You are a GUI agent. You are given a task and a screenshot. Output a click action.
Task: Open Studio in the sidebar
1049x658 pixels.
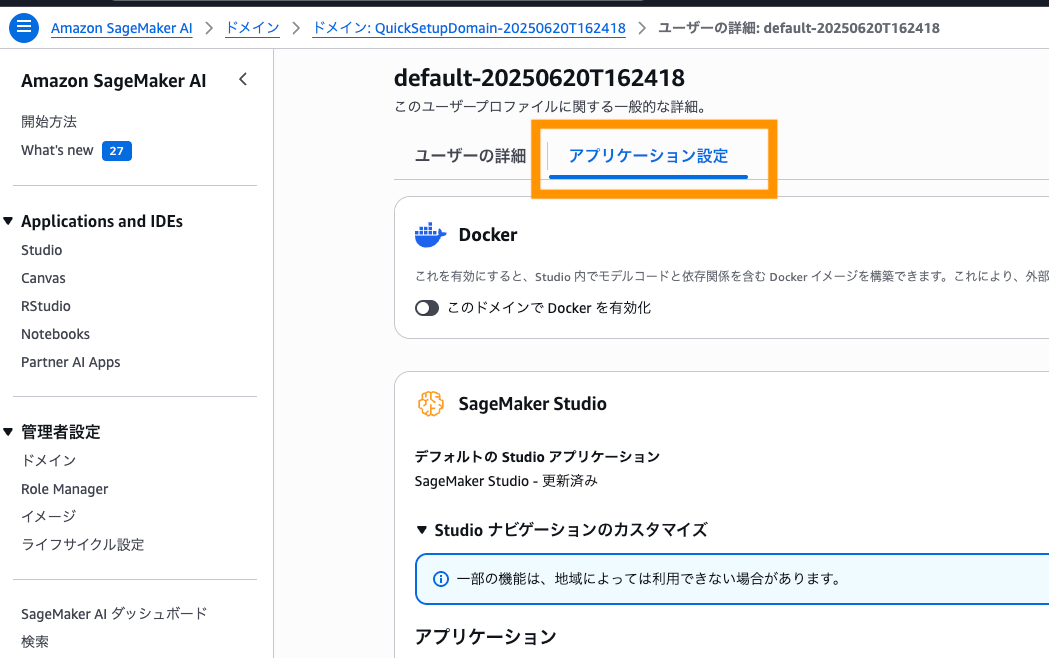pos(41,250)
